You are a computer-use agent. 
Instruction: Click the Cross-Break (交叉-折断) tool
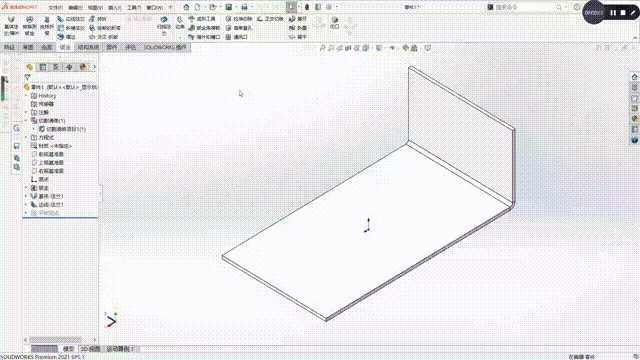point(103,37)
